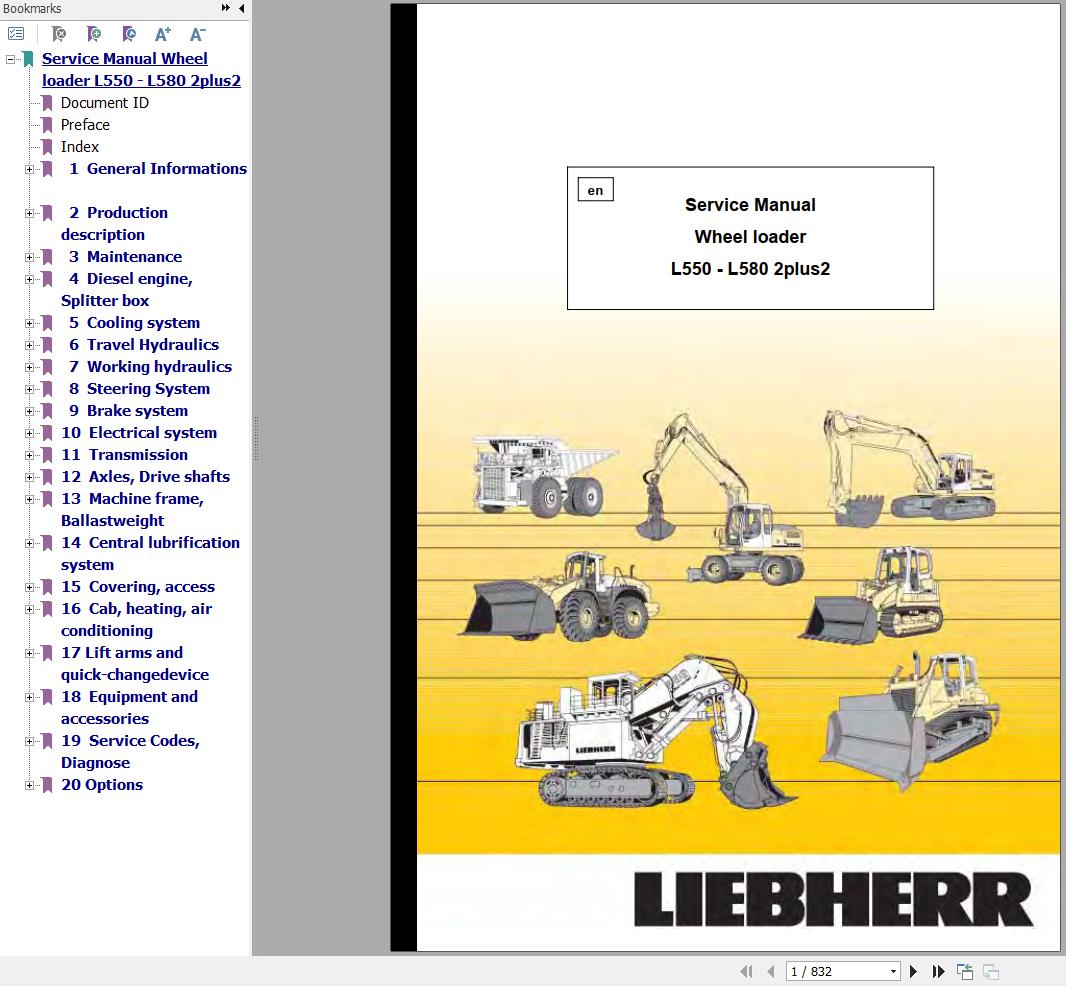This screenshot has height=986, width=1066.
Task: Increase bookmark text size (A+)
Action: 162,34
